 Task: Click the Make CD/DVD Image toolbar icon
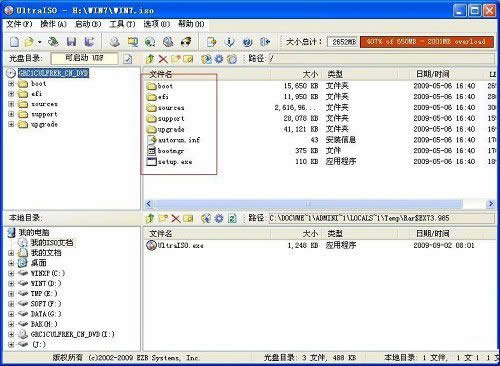115,42
